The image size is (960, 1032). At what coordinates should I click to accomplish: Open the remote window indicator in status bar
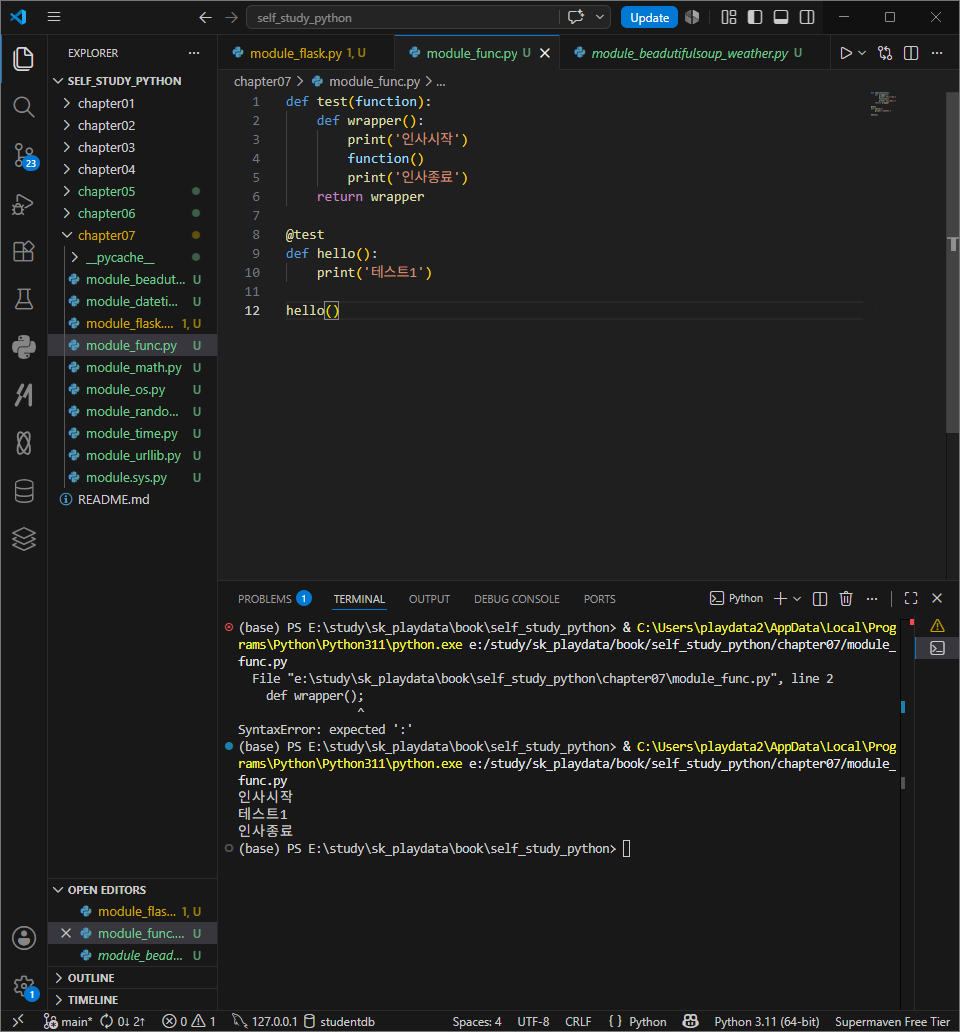click(x=18, y=1021)
